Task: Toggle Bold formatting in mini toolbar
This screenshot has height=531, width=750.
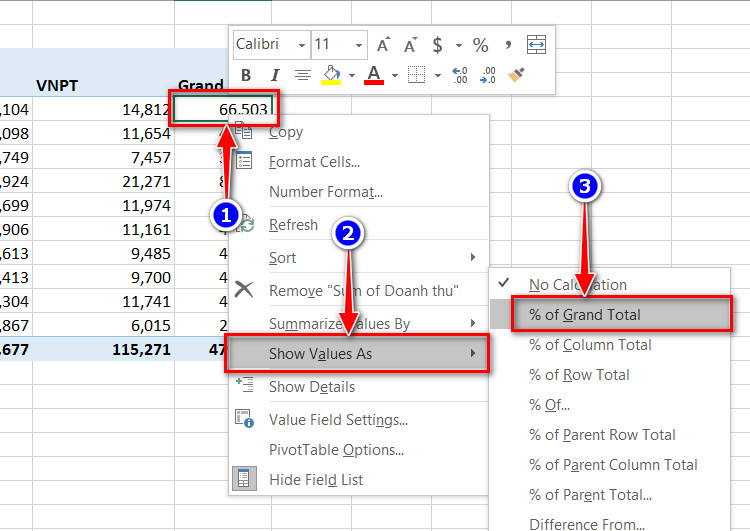Action: point(246,75)
